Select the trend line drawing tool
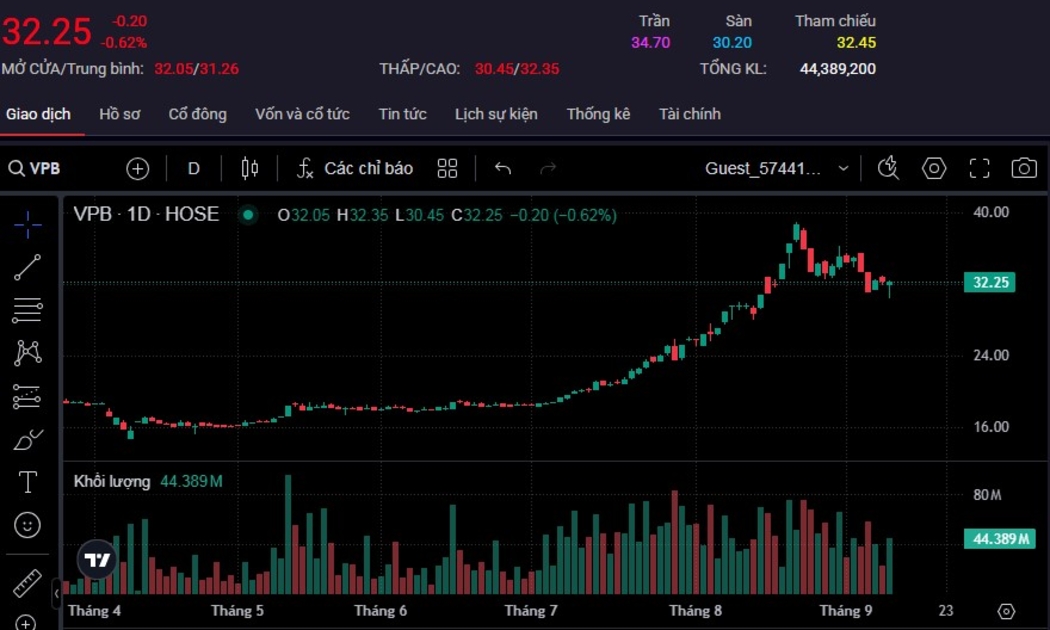Screen dimensions: 1050x630 [x=28, y=267]
